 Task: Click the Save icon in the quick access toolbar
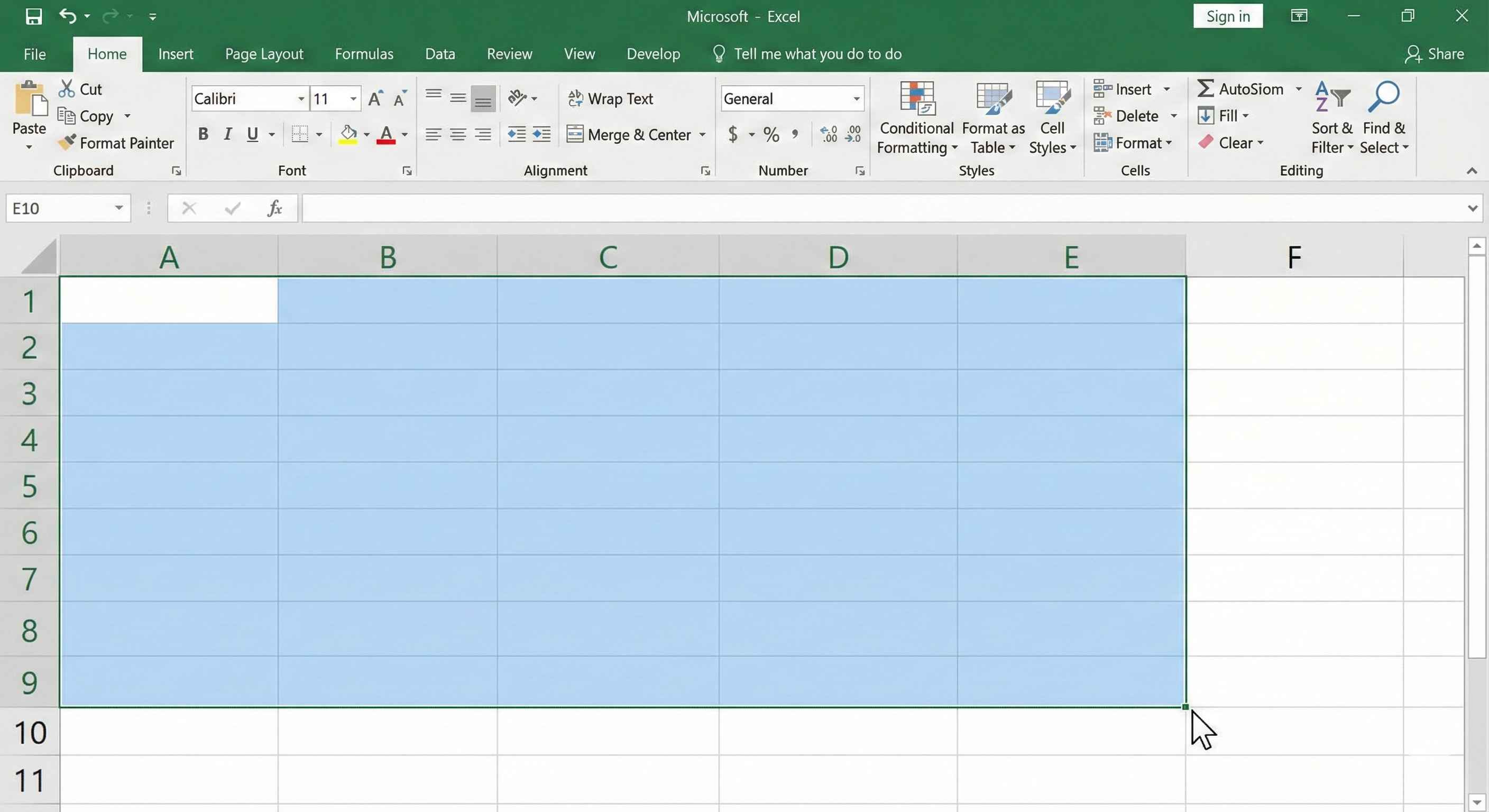33,16
